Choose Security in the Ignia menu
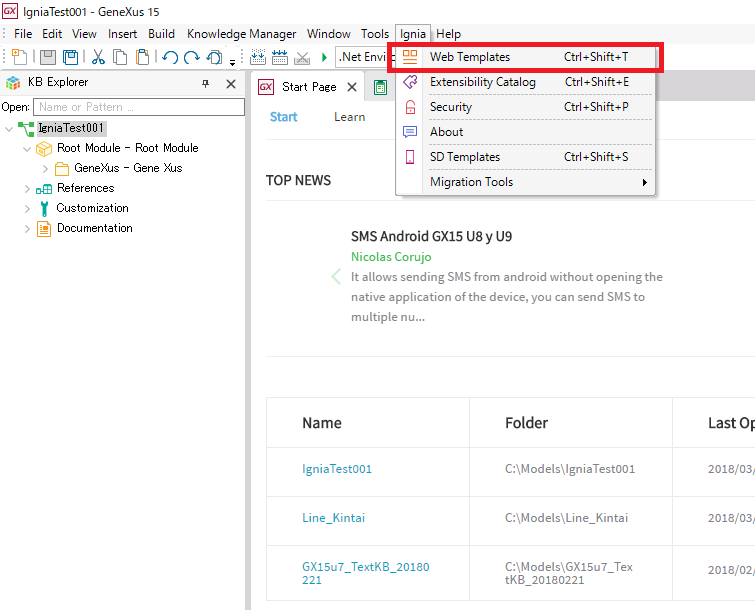This screenshot has width=755, height=610. pyautogui.click(x=525, y=107)
